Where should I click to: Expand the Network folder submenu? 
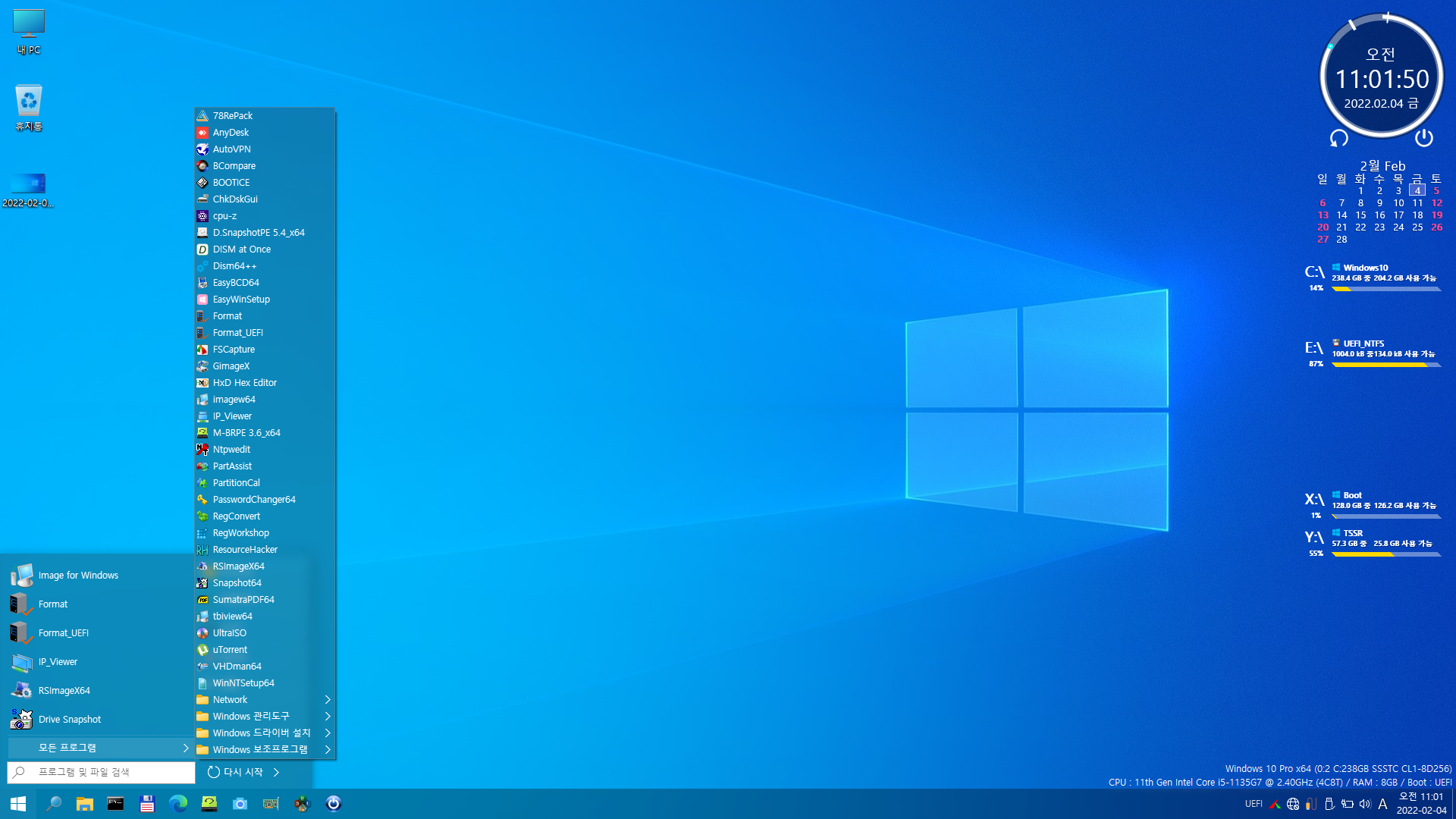(265, 700)
